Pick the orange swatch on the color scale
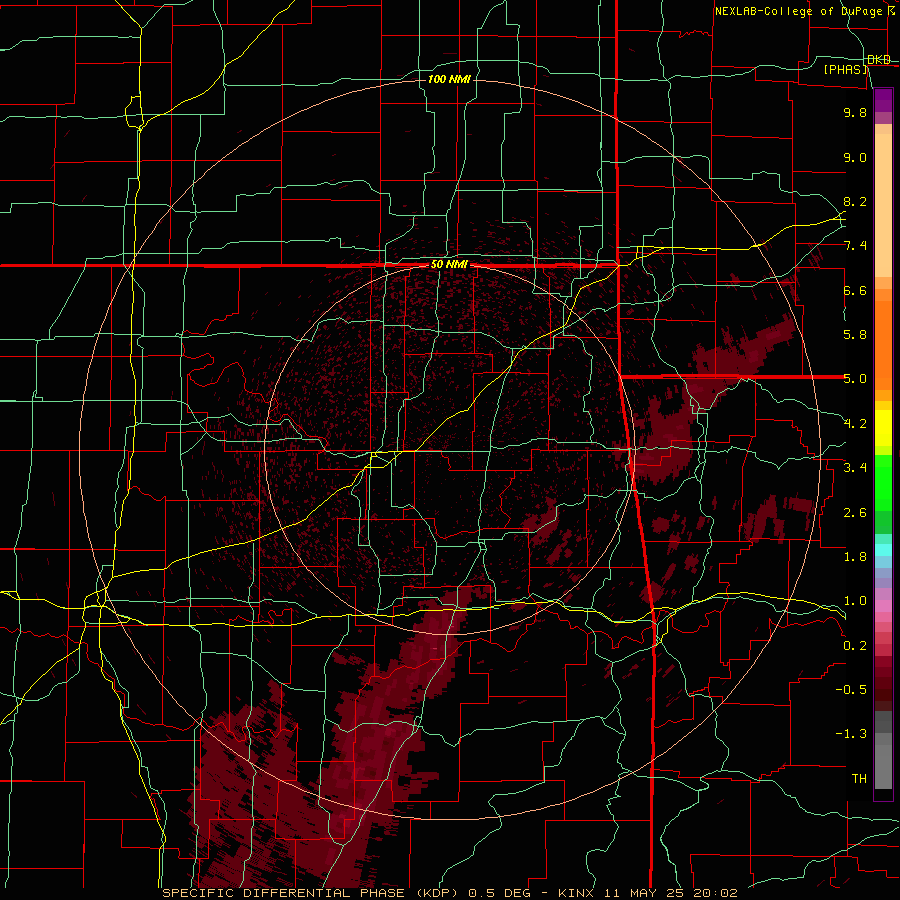900x900 pixels. pyautogui.click(x=883, y=345)
